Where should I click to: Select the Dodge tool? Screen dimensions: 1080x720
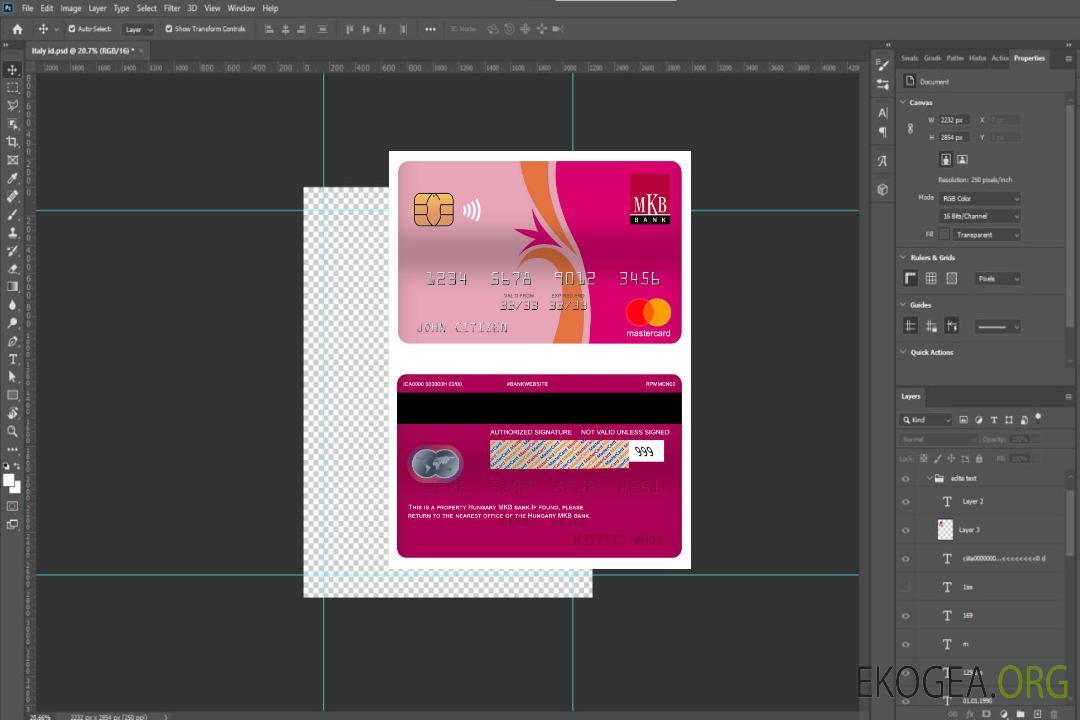pos(12,323)
